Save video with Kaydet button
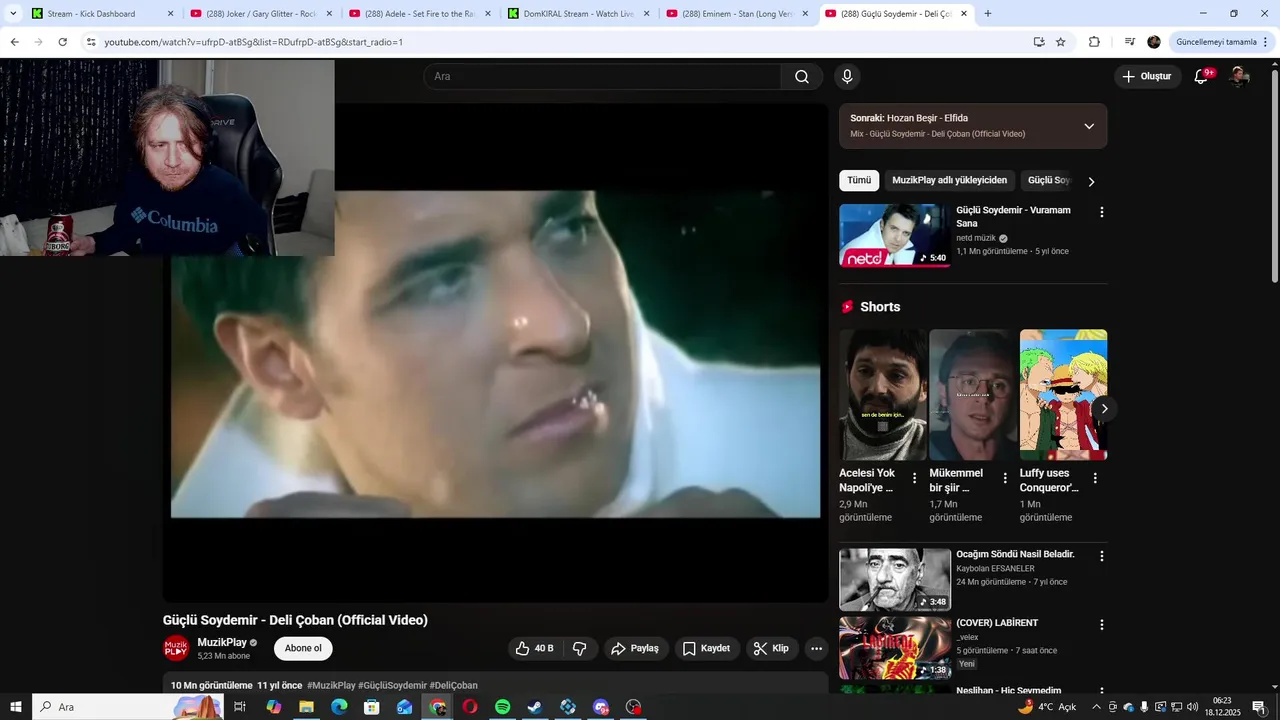The image size is (1280, 720). pyautogui.click(x=707, y=648)
